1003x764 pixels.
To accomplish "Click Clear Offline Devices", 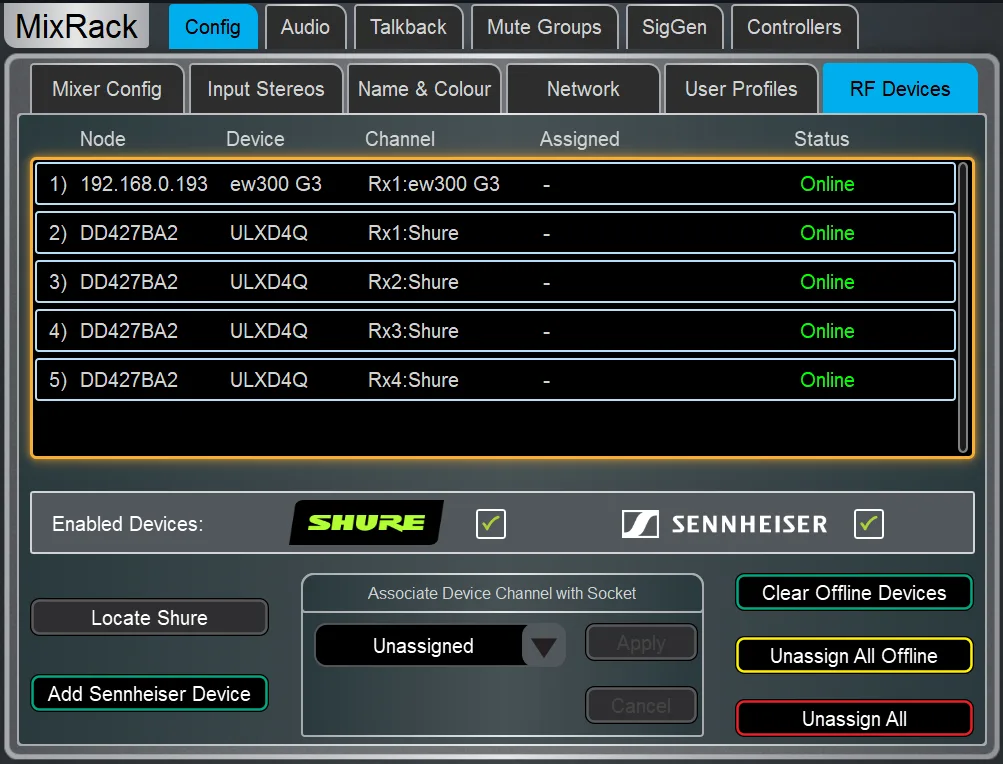I will (854, 593).
